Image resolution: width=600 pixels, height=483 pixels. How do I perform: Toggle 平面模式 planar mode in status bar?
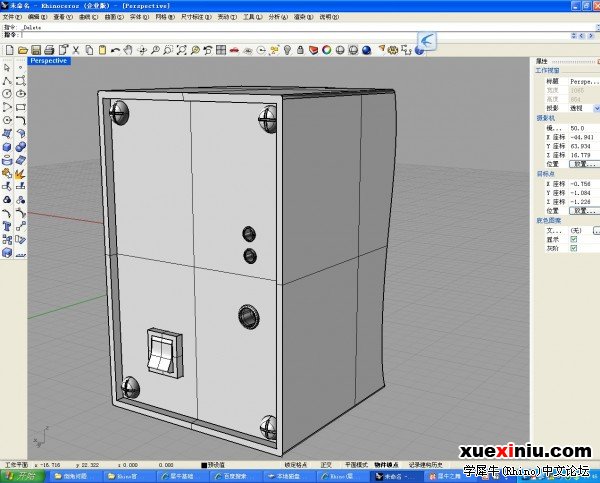[356, 465]
